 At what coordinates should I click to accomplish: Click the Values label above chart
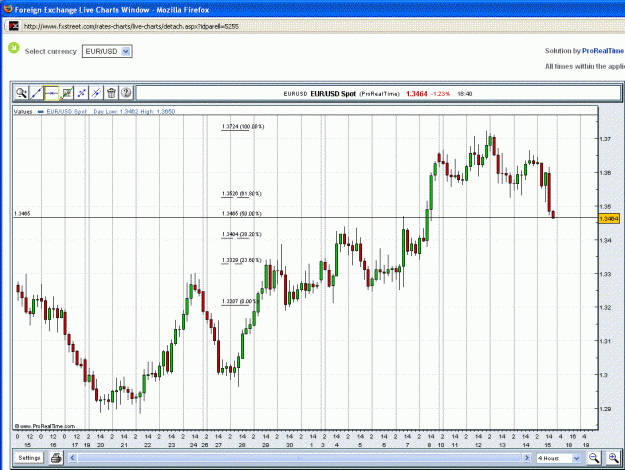pyautogui.click(x=23, y=112)
